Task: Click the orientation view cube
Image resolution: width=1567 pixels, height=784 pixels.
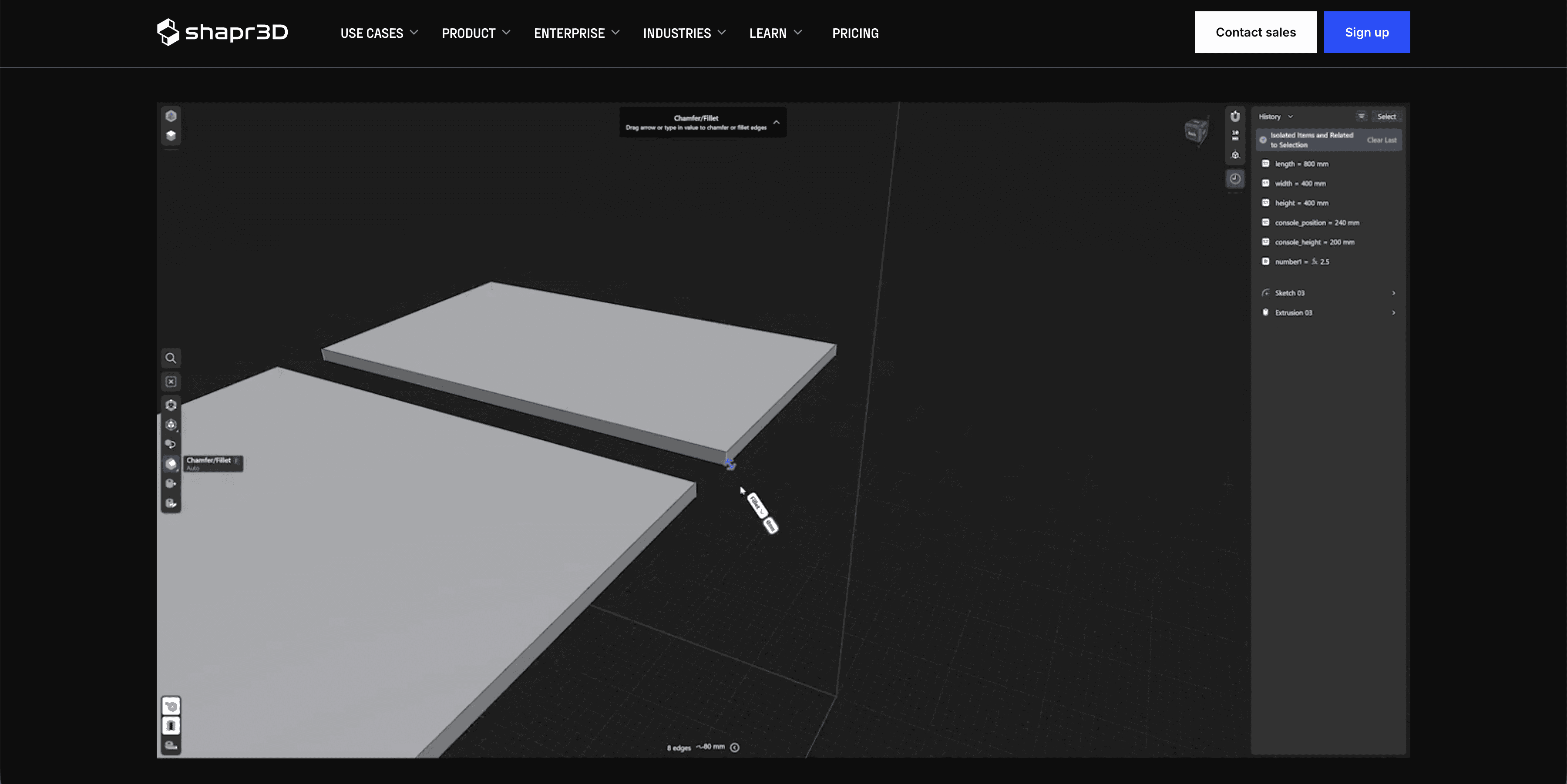Action: [1195, 131]
